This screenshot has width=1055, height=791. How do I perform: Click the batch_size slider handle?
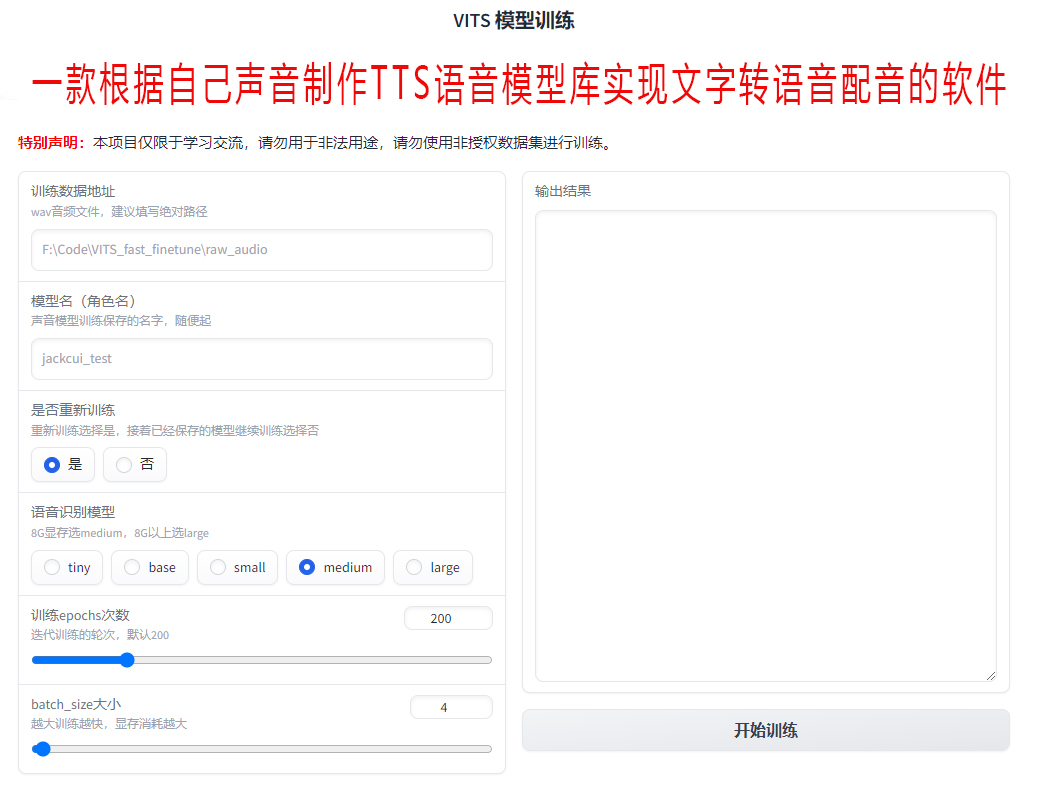coord(42,749)
